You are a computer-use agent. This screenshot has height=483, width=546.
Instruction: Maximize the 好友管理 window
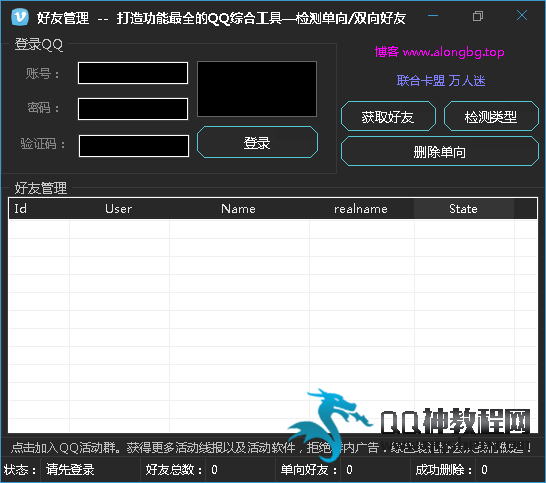[478, 16]
